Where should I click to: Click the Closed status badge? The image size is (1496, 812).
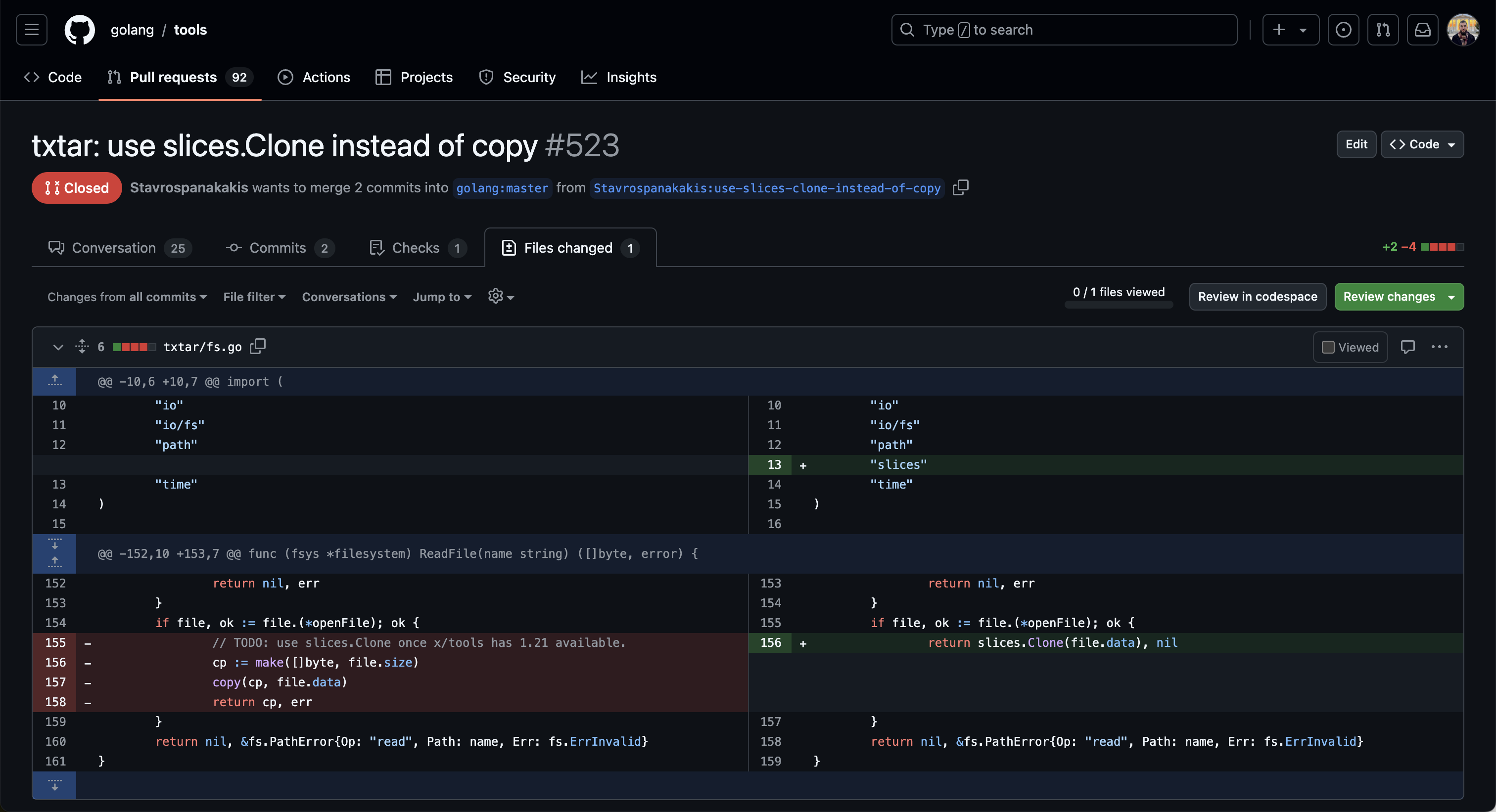pos(77,187)
